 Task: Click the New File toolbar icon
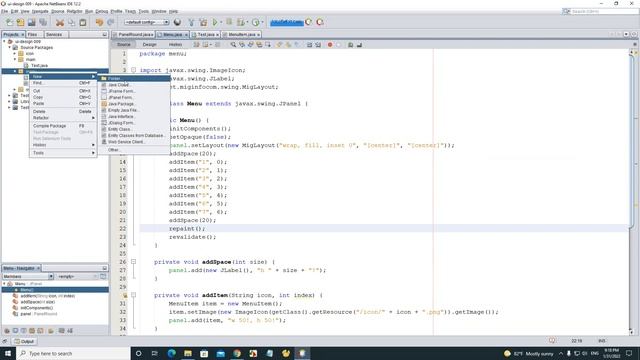pos(9,22)
